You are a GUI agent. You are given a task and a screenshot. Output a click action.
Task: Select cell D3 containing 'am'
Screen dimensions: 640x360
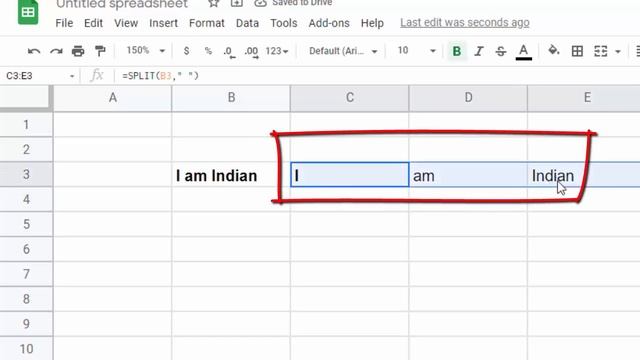click(x=468, y=175)
